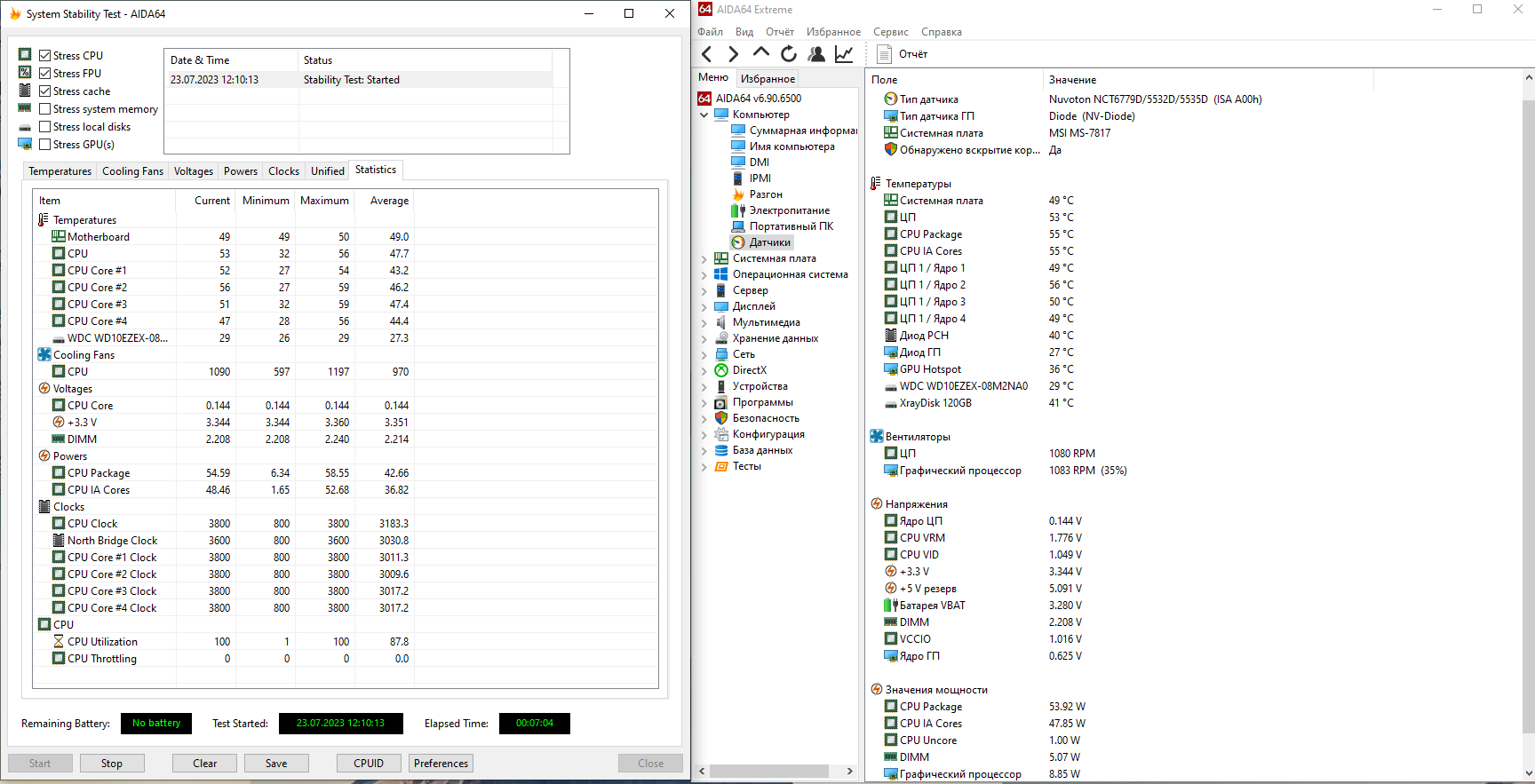
Task: Open Preferences in stability test
Action: pos(441,764)
